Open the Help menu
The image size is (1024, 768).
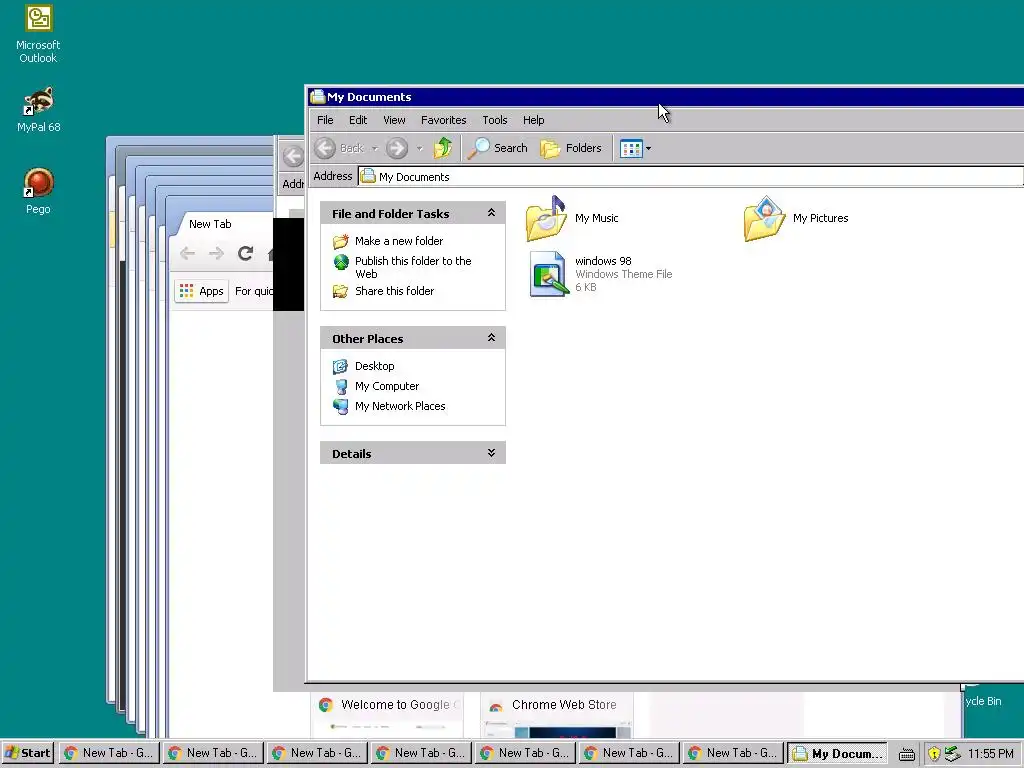click(534, 120)
